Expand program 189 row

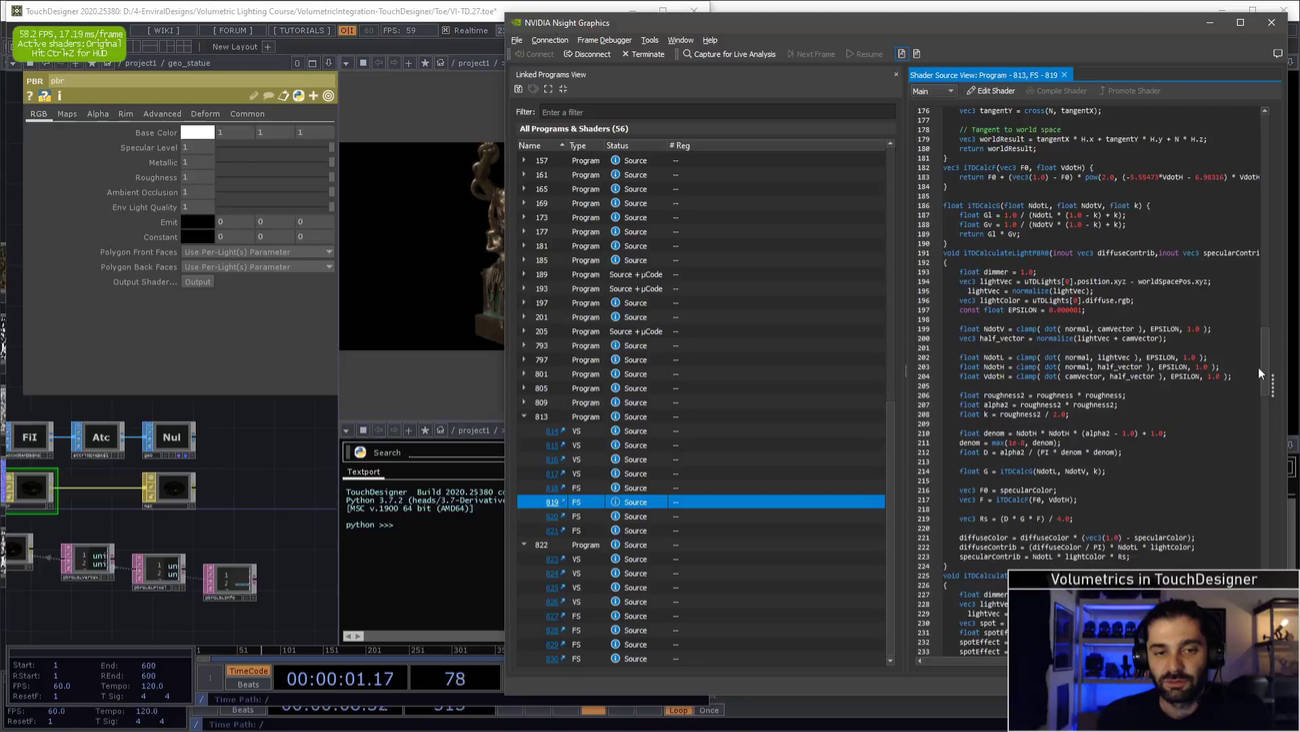[x=524, y=274]
